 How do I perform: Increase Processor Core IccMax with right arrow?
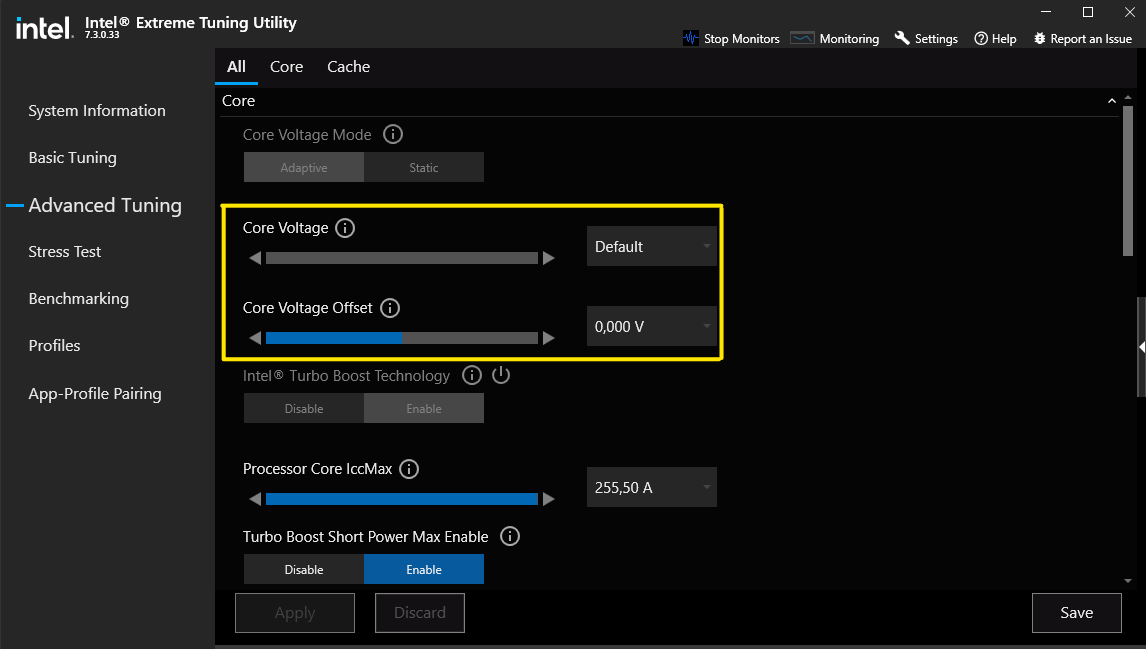click(x=549, y=499)
